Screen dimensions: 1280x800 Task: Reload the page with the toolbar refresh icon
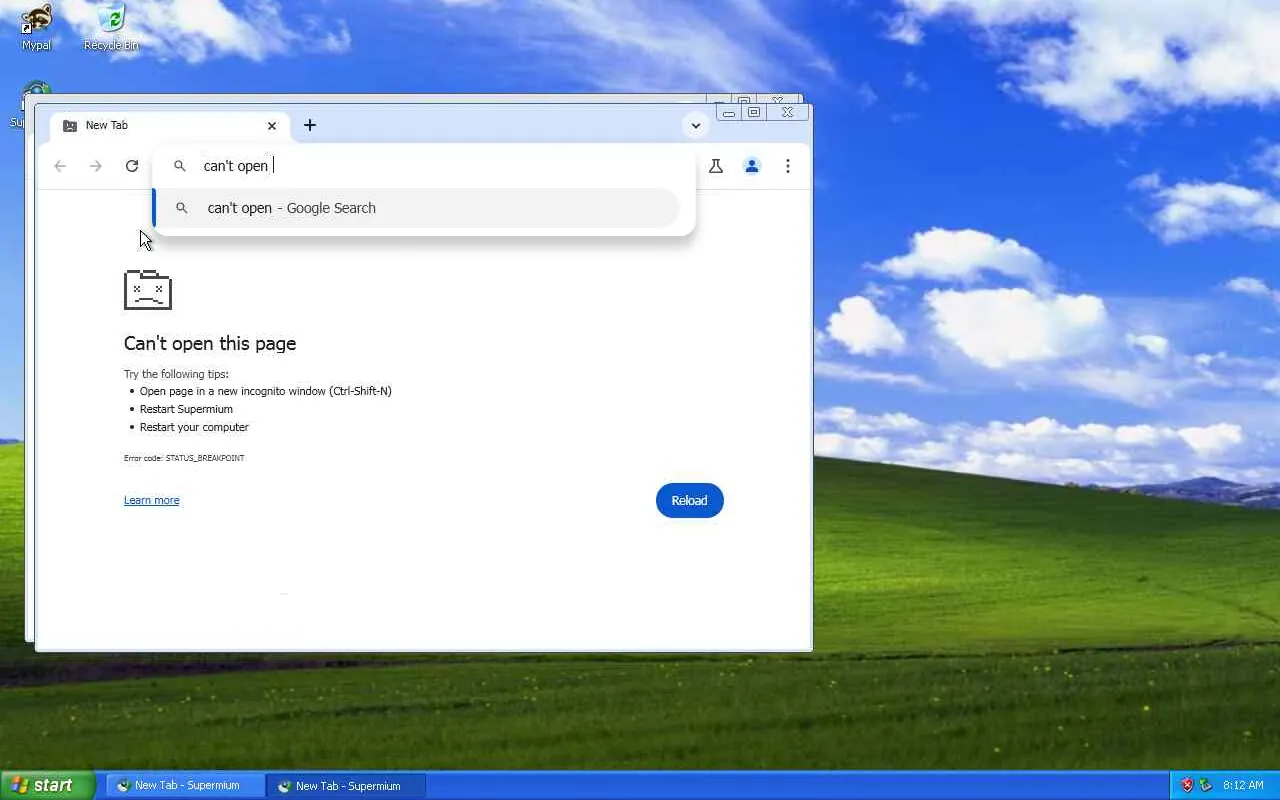click(x=132, y=166)
